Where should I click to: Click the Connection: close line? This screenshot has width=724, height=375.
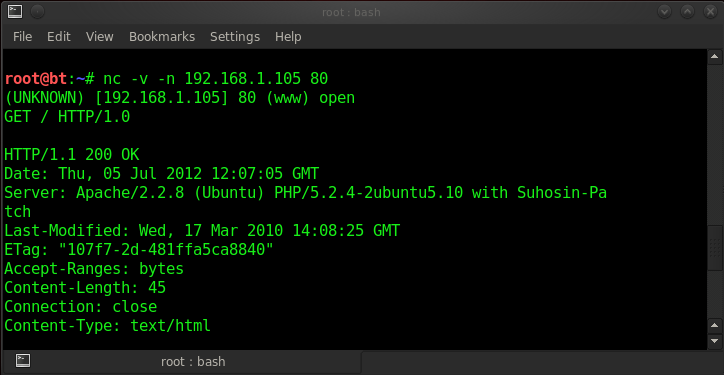pyautogui.click(x=81, y=307)
